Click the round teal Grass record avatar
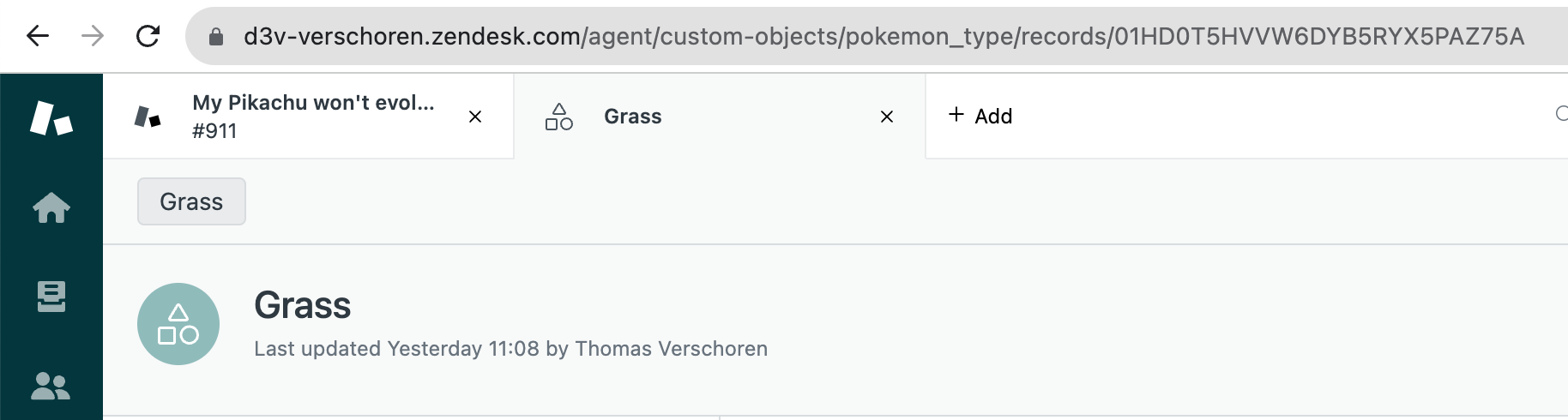The height and width of the screenshot is (420, 1568). point(178,324)
